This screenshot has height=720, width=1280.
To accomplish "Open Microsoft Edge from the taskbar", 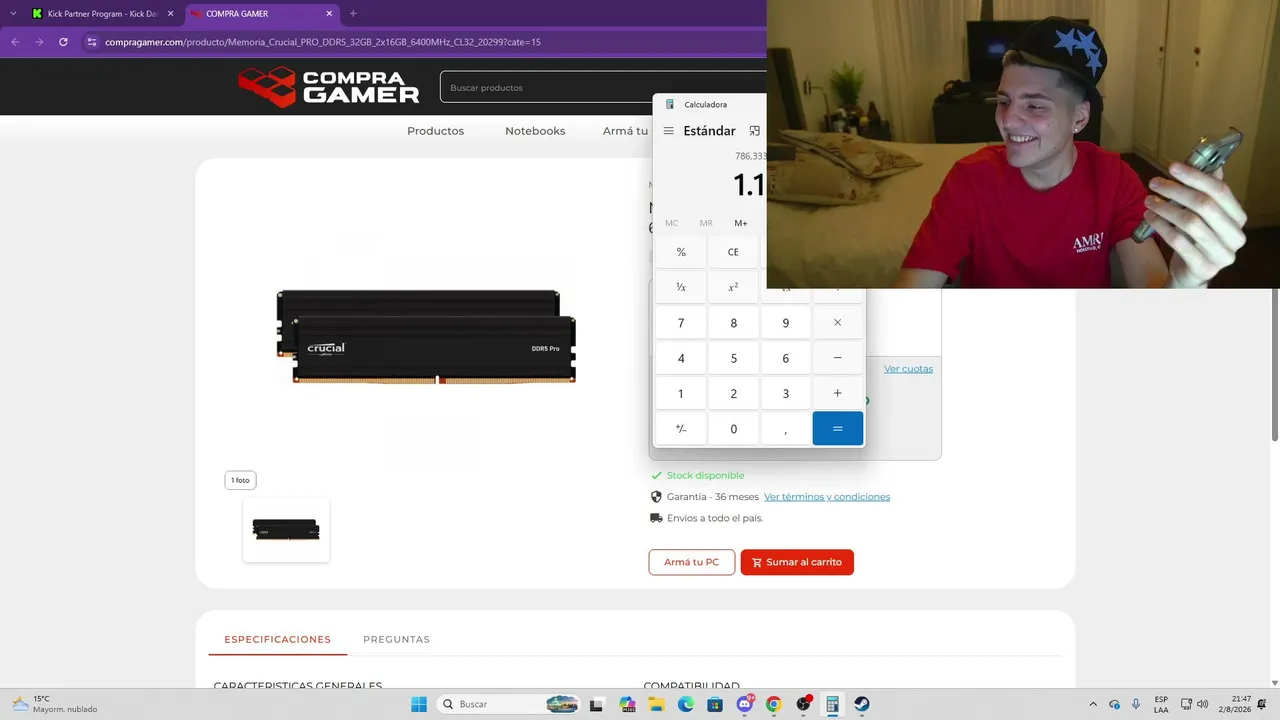I will [x=686, y=704].
